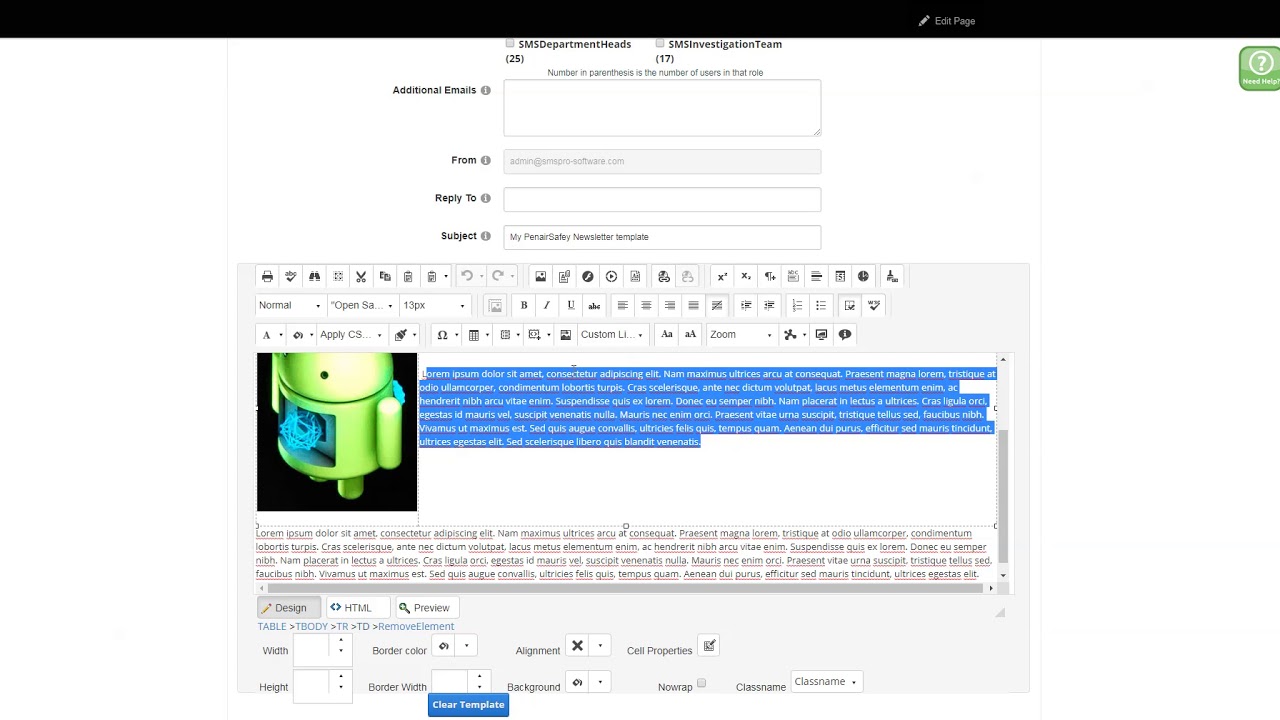Open Find and Replace binoculars icon
The height and width of the screenshot is (720, 1280).
point(314,276)
